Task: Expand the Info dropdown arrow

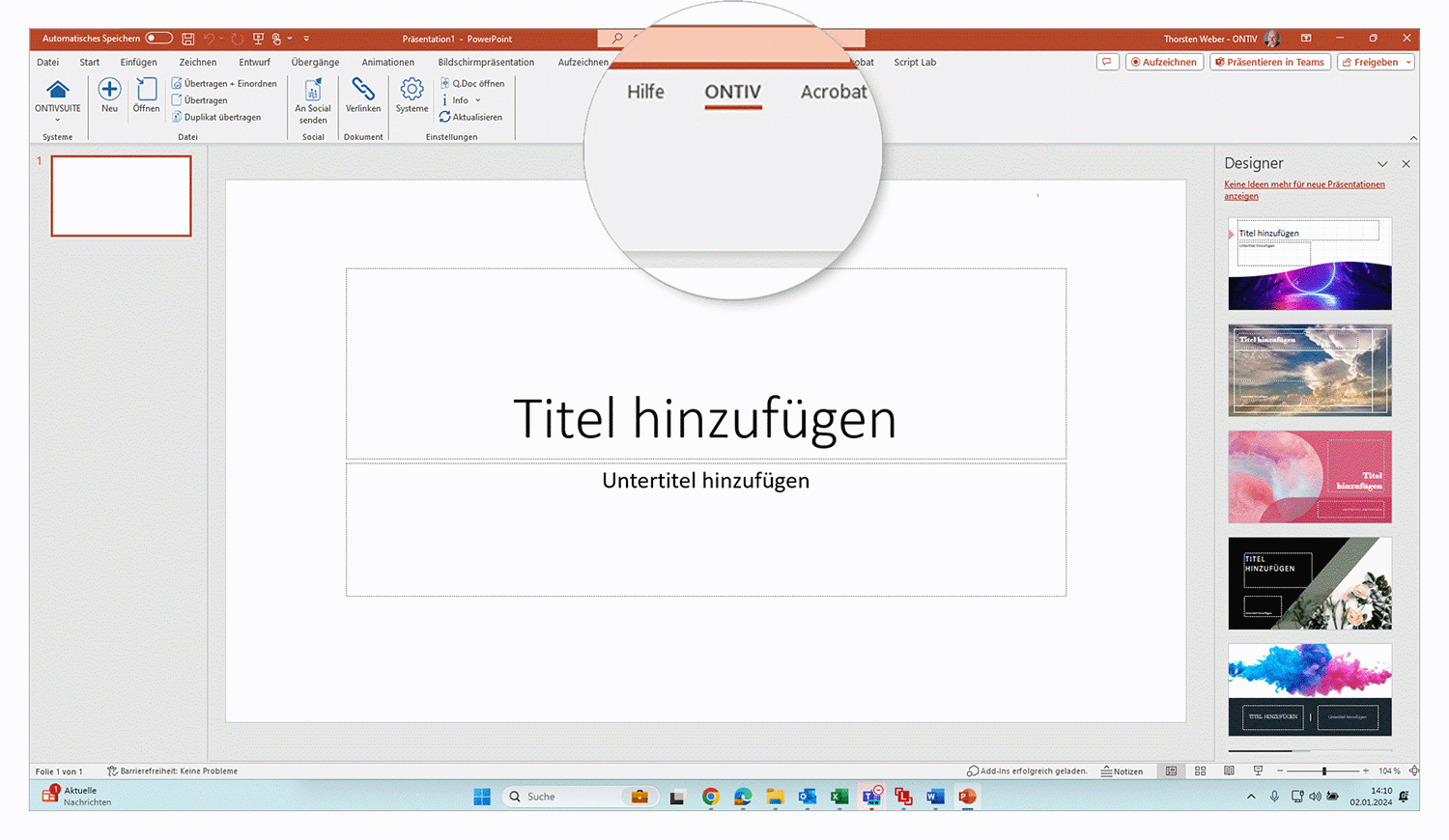Action: (x=477, y=100)
